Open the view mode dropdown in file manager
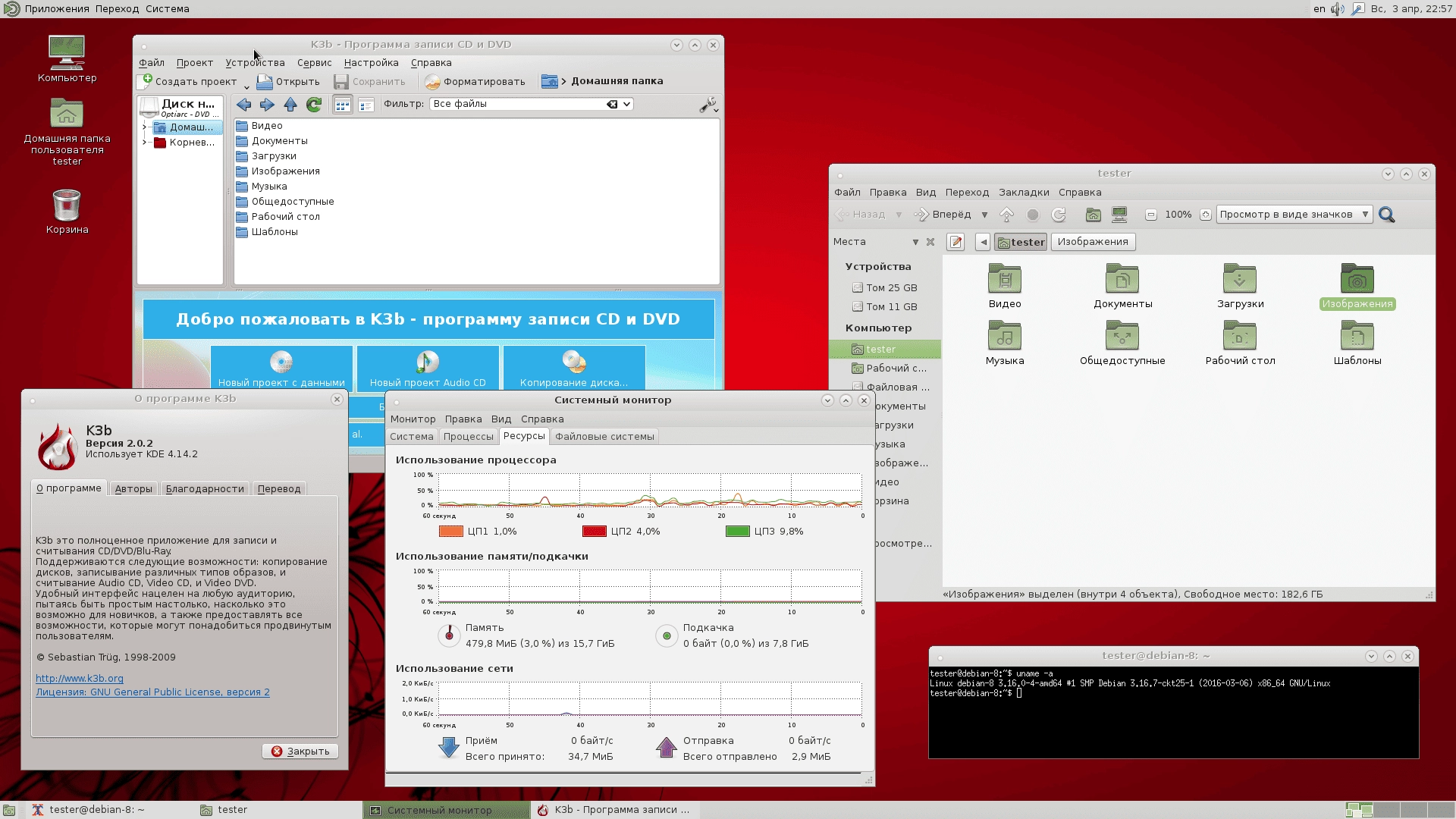 1294,215
